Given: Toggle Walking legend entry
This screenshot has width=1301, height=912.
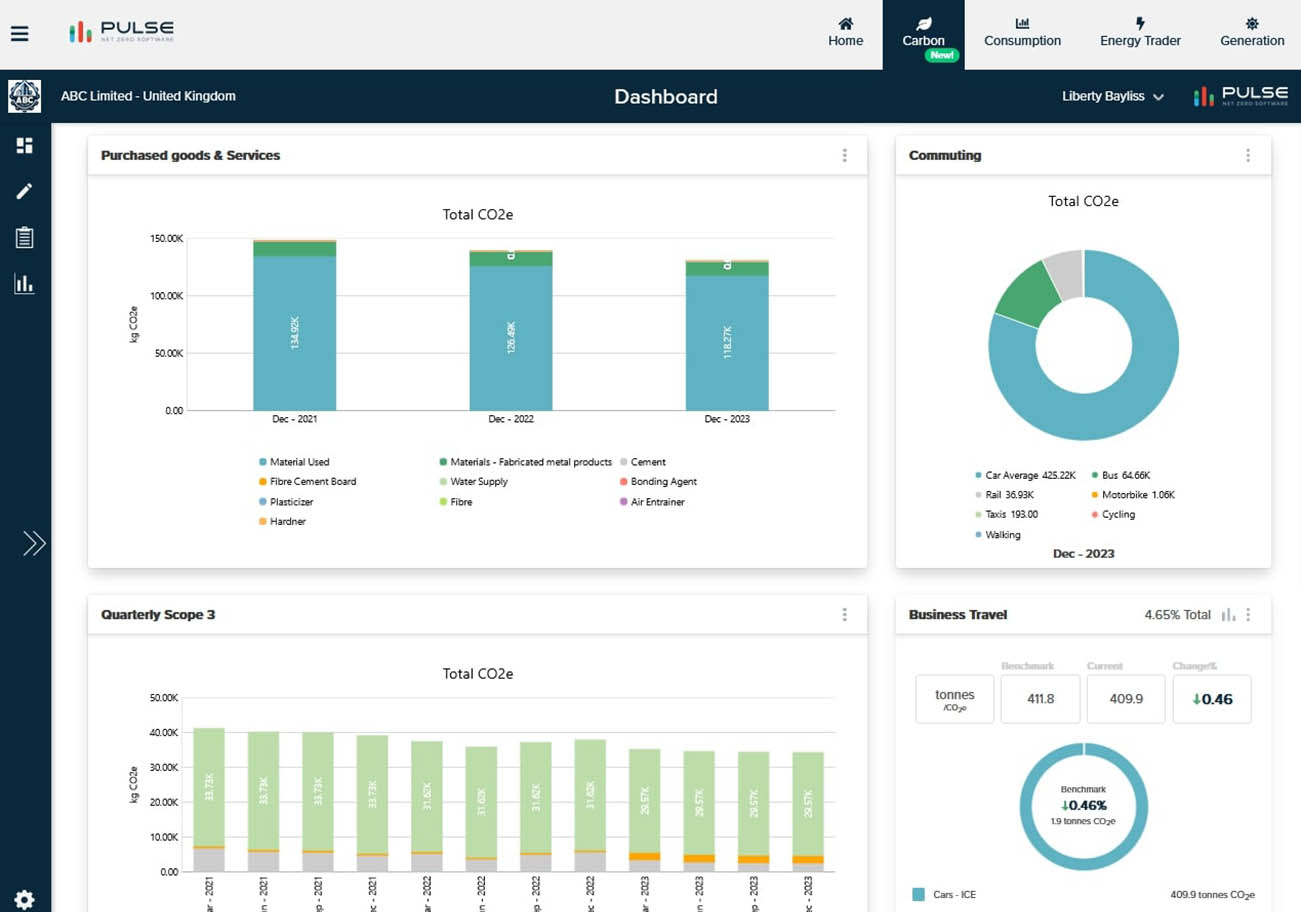Looking at the screenshot, I should click(x=997, y=534).
